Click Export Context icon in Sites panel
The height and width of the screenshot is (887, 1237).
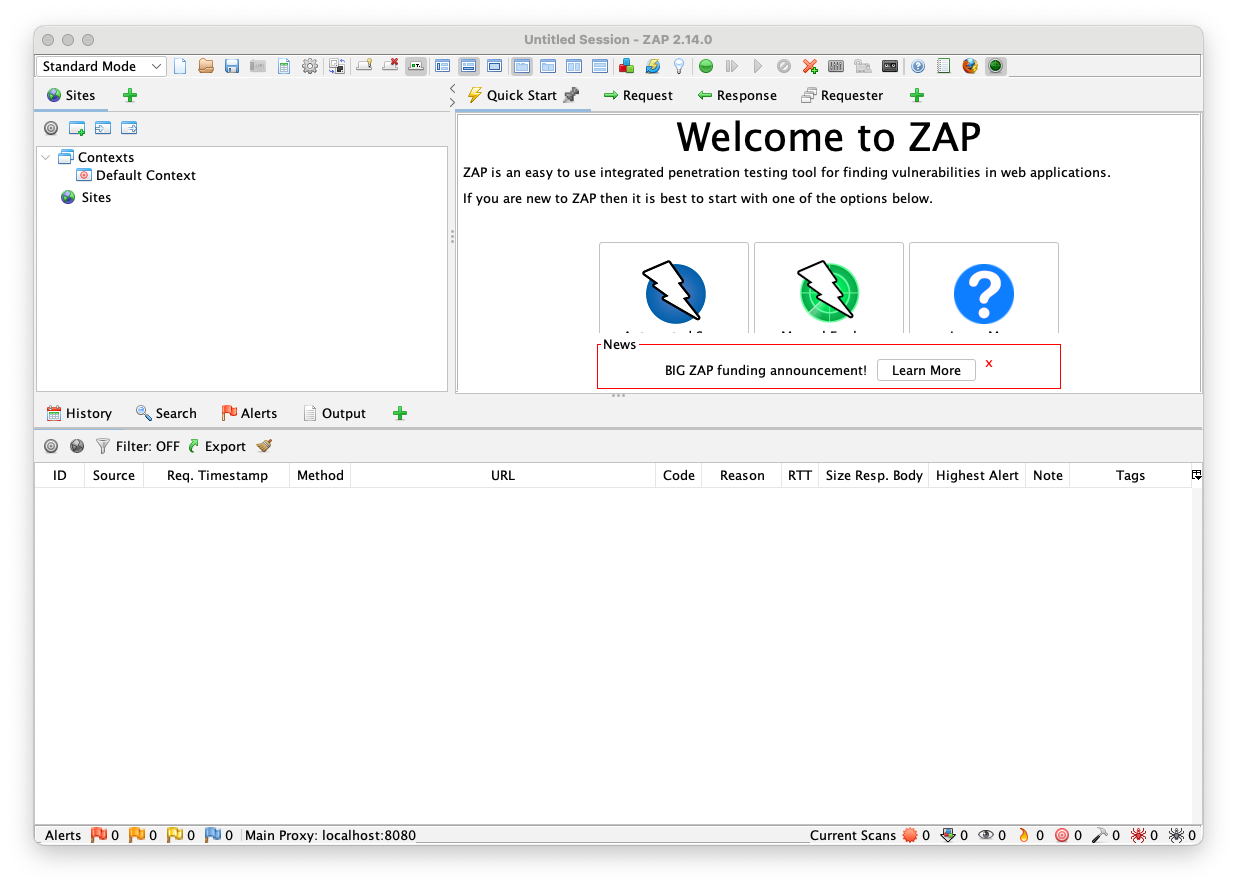click(129, 128)
